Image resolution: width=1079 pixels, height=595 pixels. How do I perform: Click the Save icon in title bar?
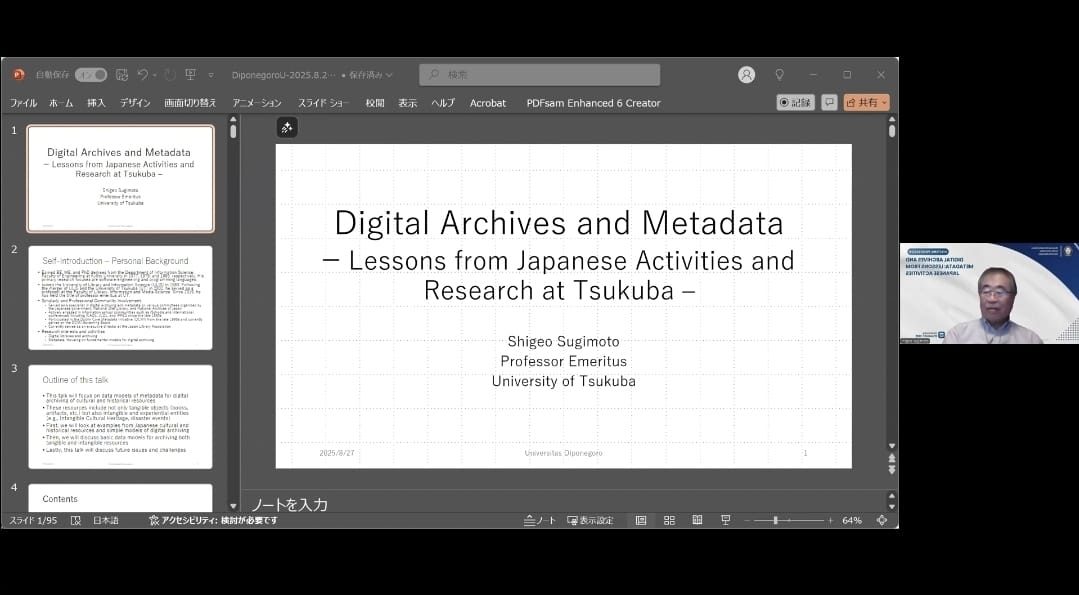point(122,75)
